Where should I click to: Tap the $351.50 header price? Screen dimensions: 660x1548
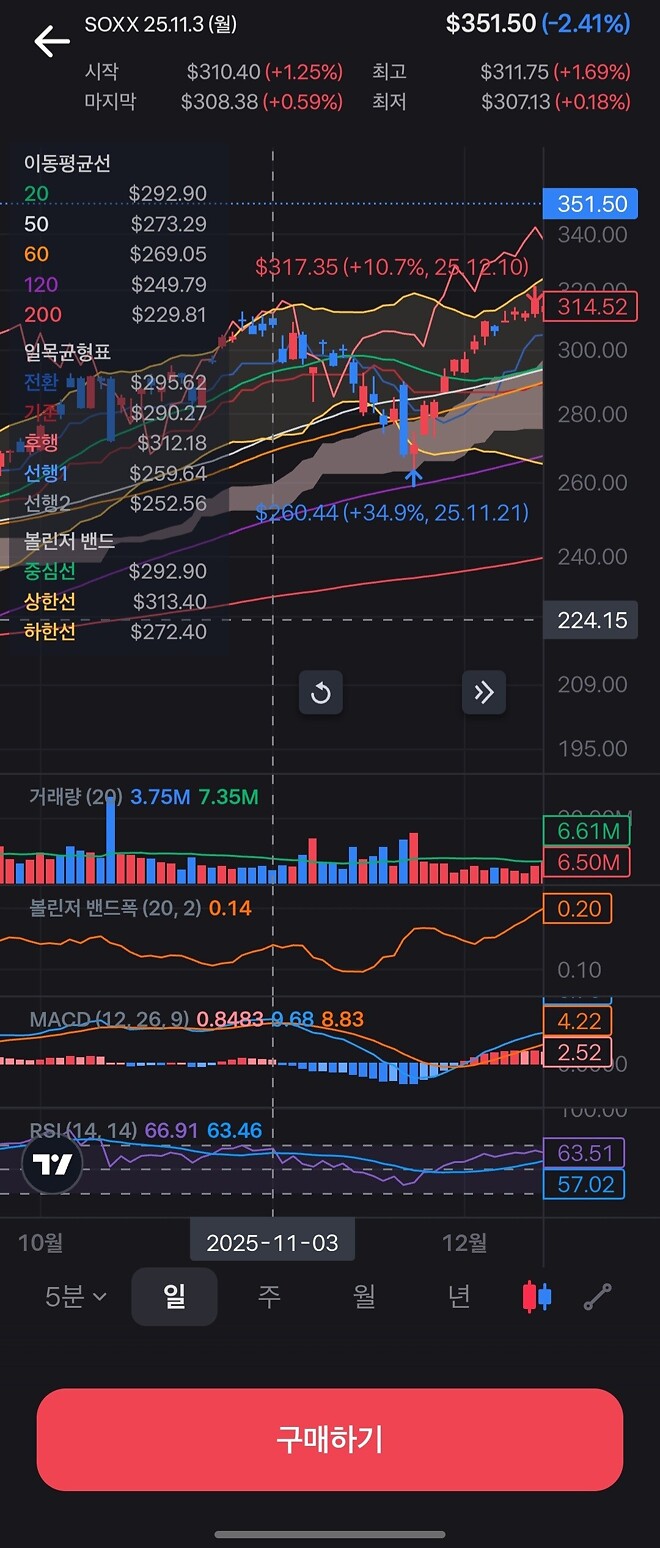(x=491, y=24)
